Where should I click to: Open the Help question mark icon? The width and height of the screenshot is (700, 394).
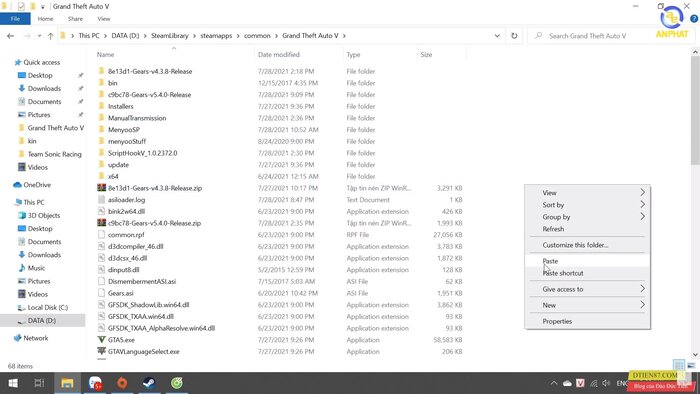tap(694, 19)
